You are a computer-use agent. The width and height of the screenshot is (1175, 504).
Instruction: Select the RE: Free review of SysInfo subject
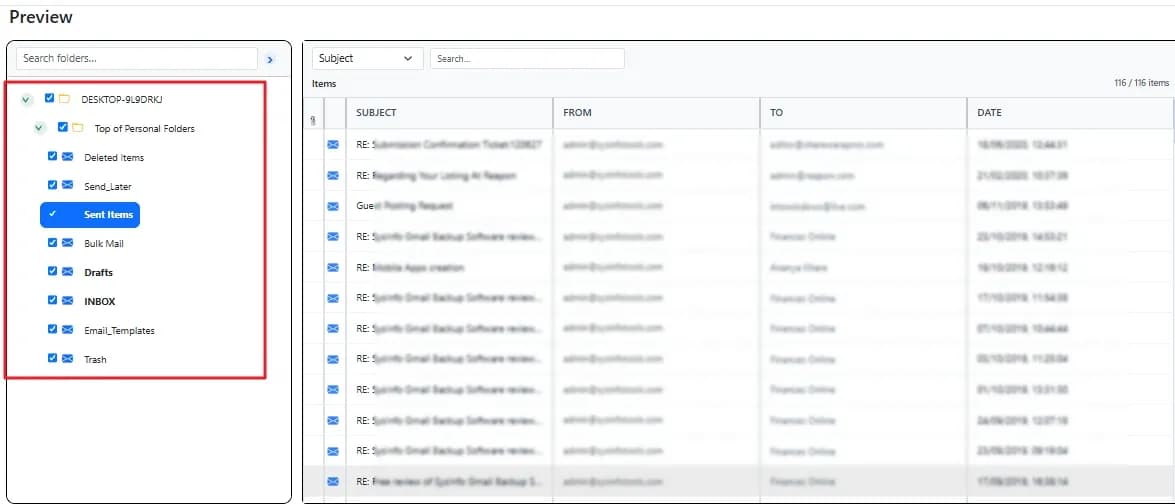(448, 481)
